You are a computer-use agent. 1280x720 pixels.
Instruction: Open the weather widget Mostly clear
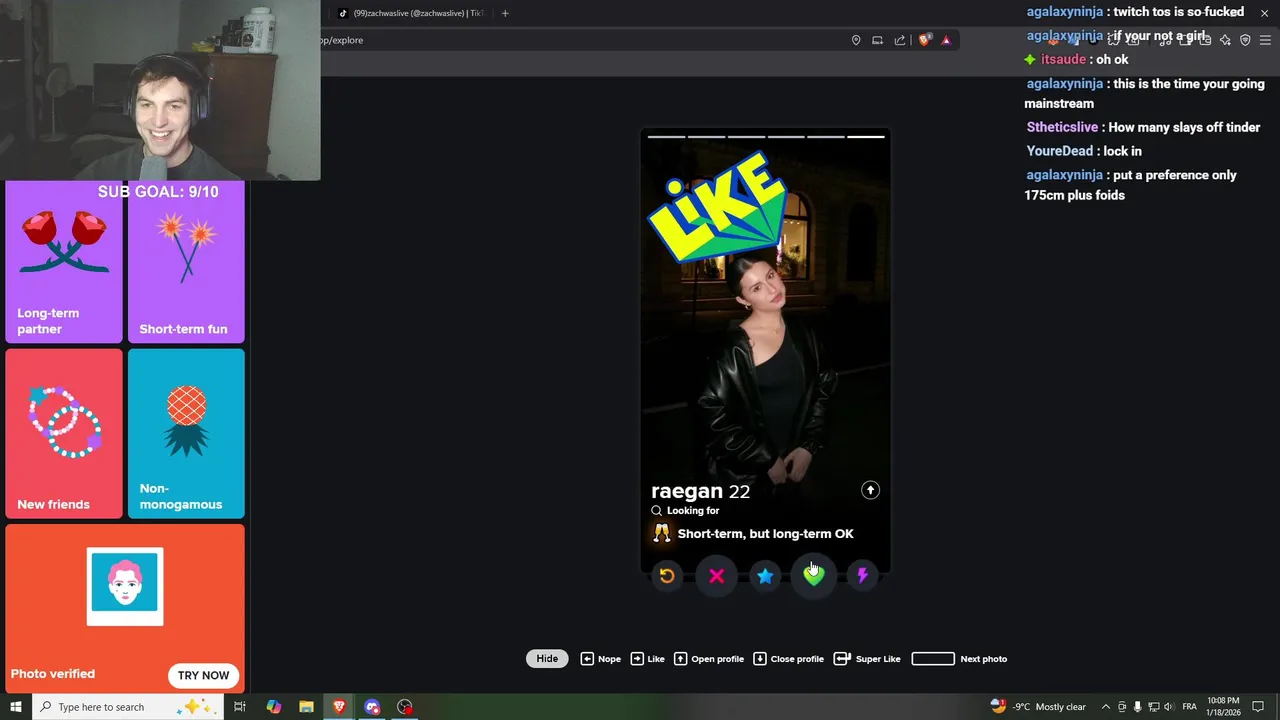1038,707
